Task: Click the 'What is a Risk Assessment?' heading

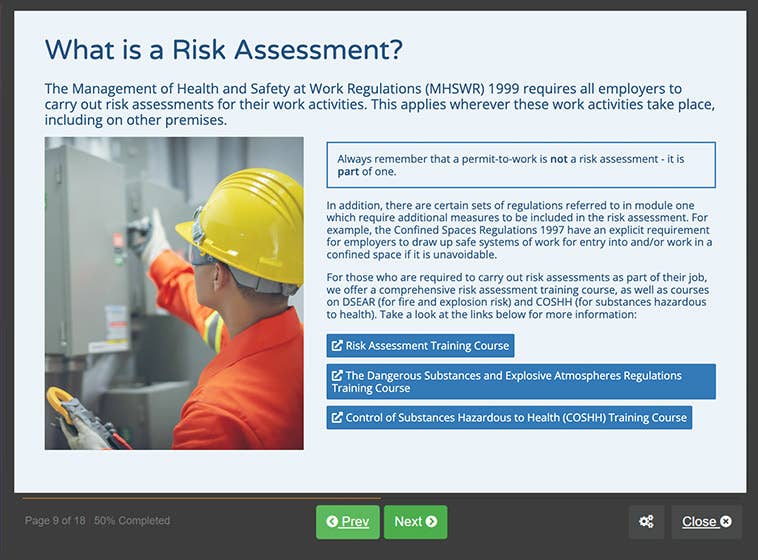Action: point(223,50)
